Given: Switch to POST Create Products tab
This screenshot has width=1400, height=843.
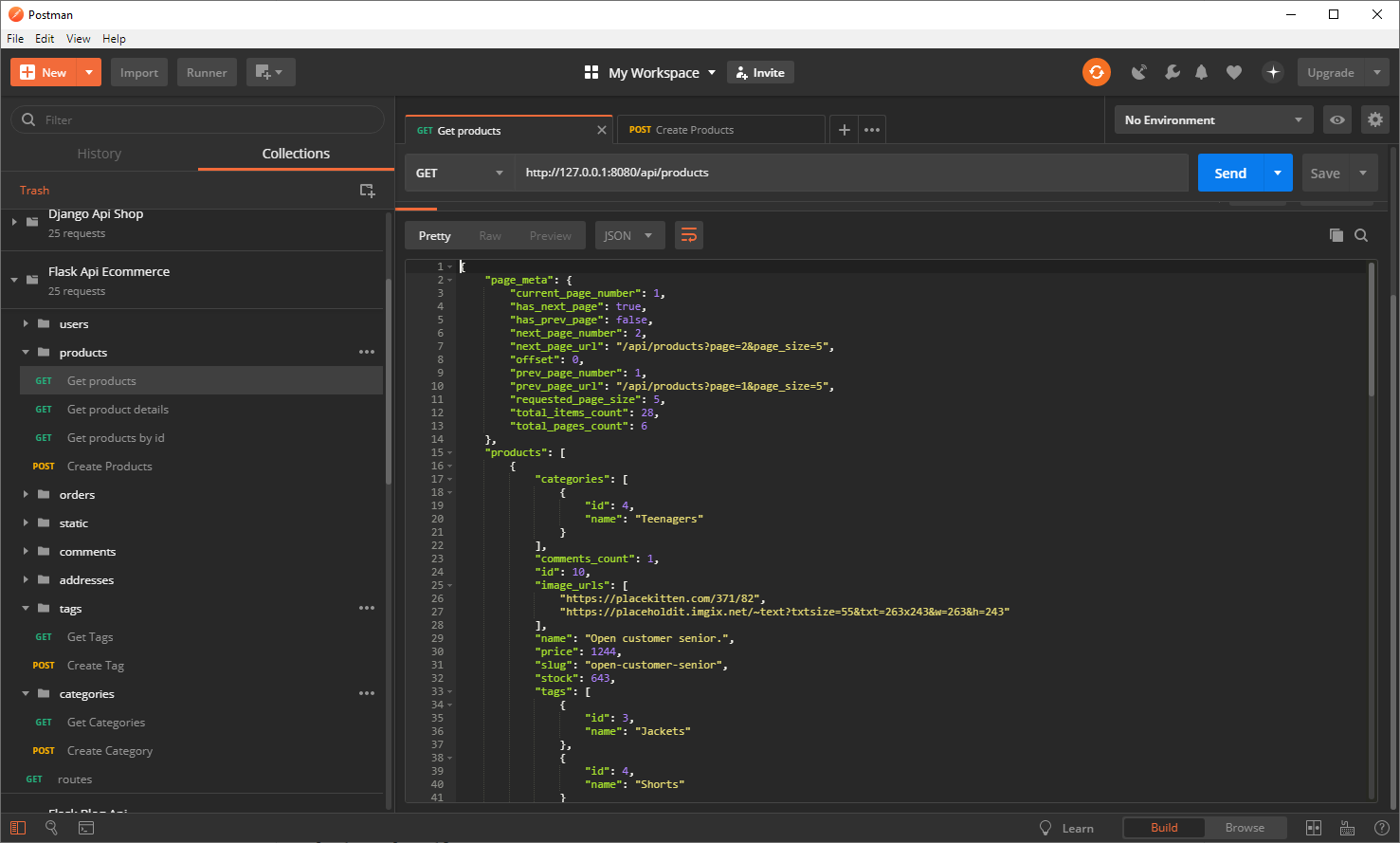Looking at the screenshot, I should 720,130.
